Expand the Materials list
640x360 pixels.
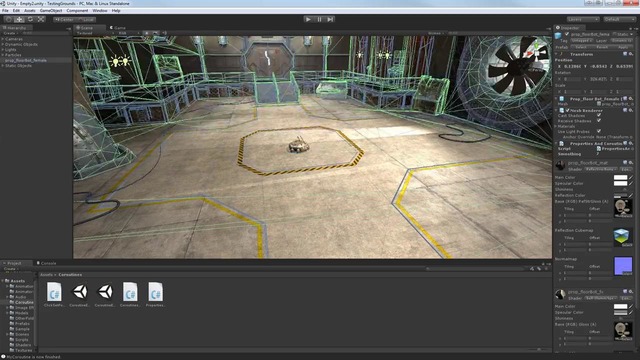point(556,126)
